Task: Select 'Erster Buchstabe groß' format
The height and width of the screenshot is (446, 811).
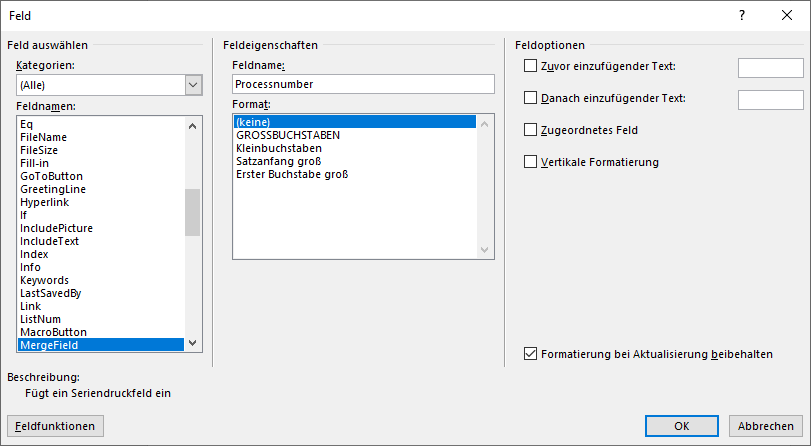Action: (x=292, y=174)
